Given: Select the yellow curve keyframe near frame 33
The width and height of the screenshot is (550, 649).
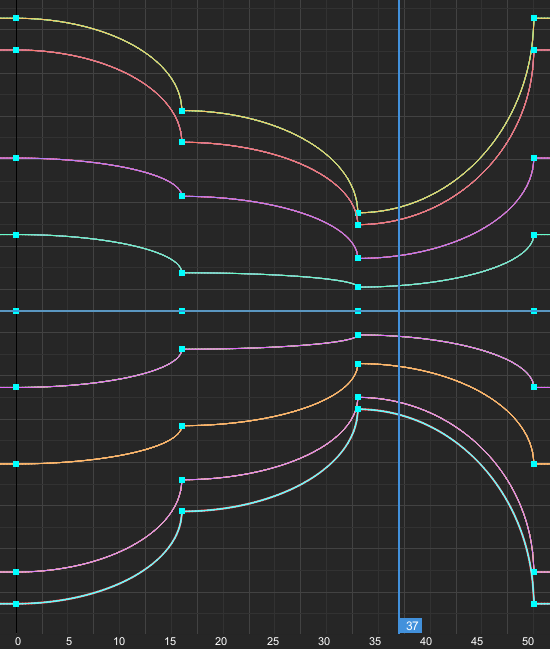Looking at the screenshot, I should pyautogui.click(x=358, y=213).
